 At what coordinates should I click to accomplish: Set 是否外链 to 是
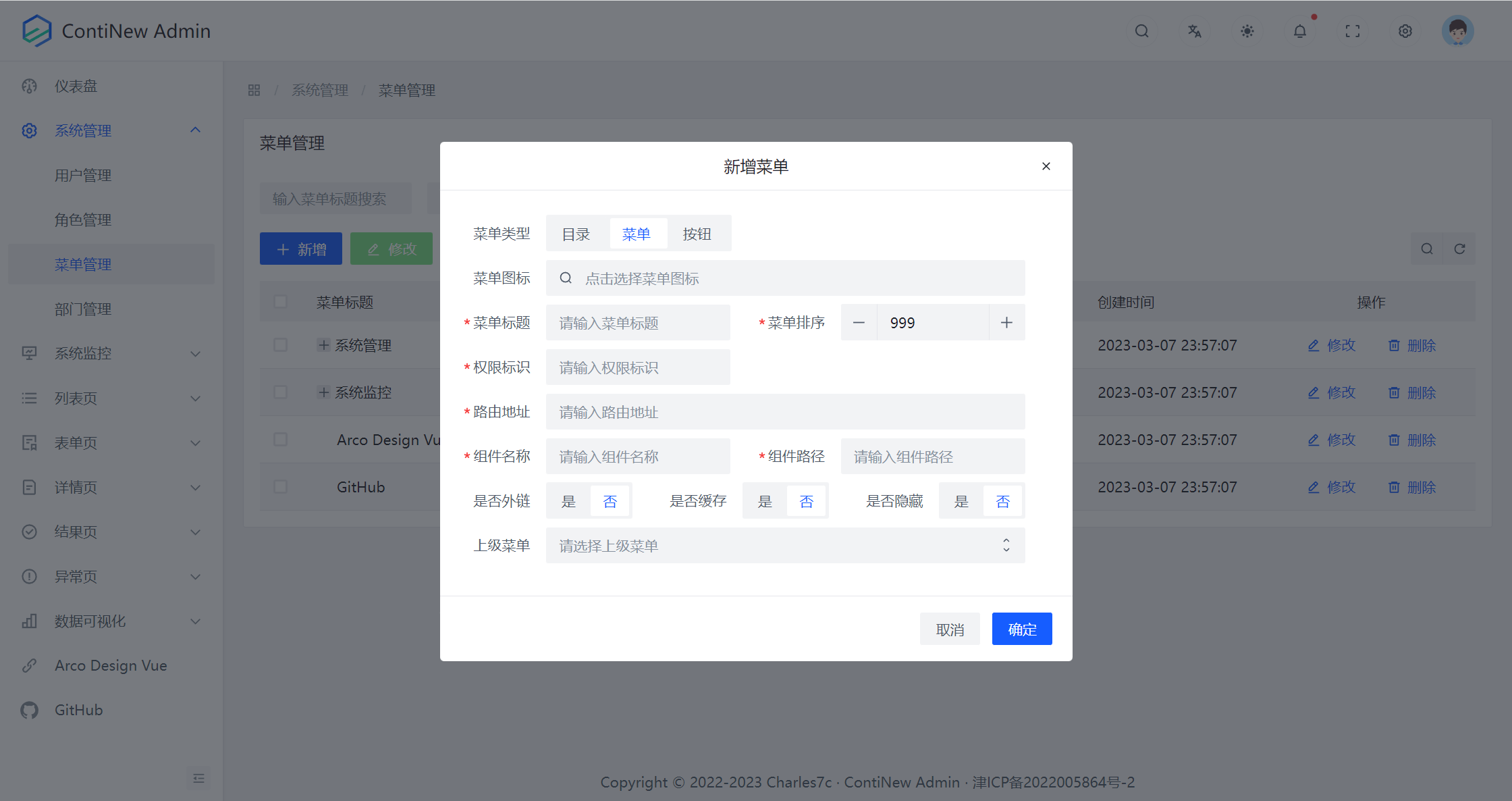(569, 501)
